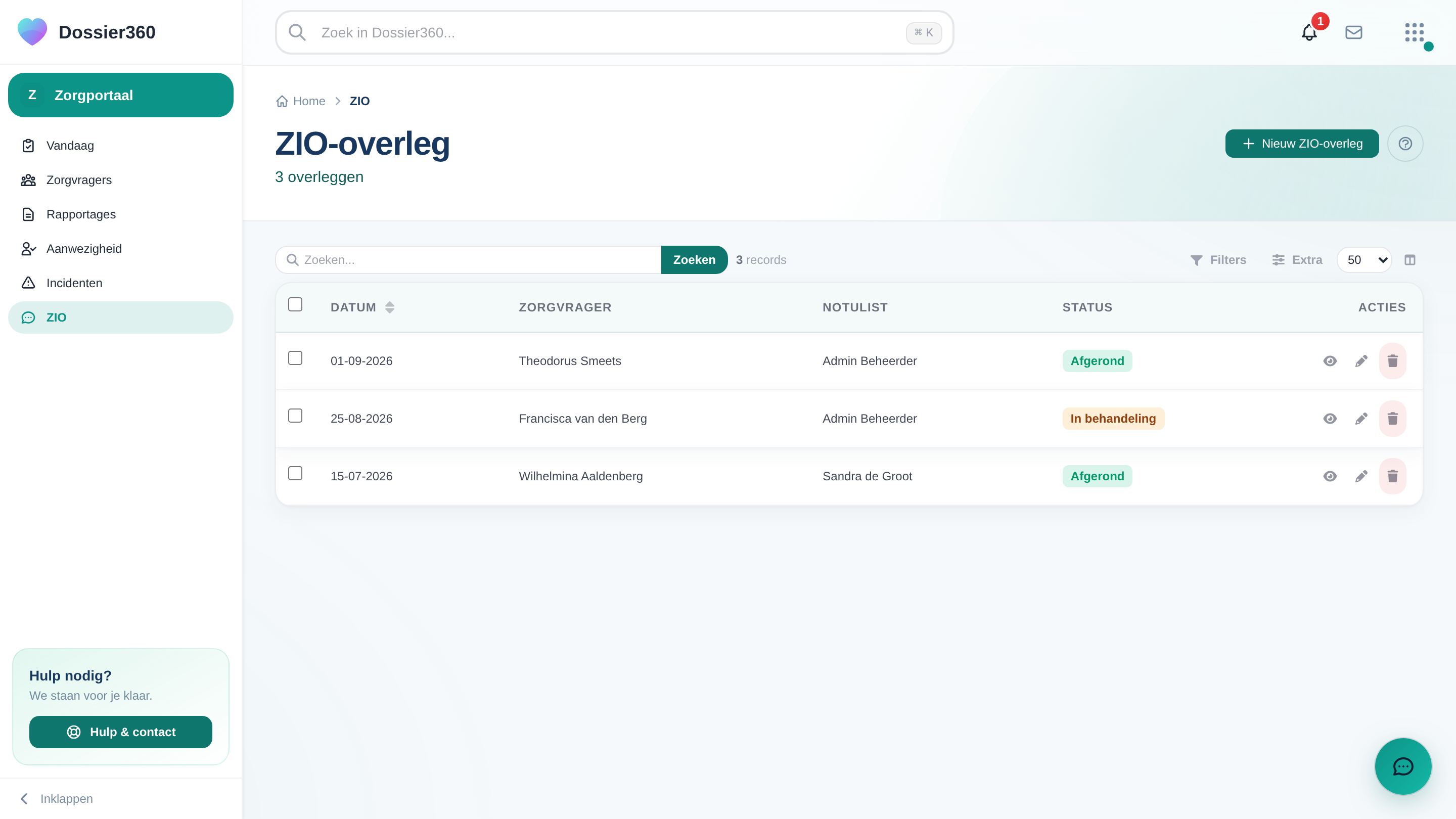Focus the table Zoeken field
Screen dimensions: 1456x819
469,260
